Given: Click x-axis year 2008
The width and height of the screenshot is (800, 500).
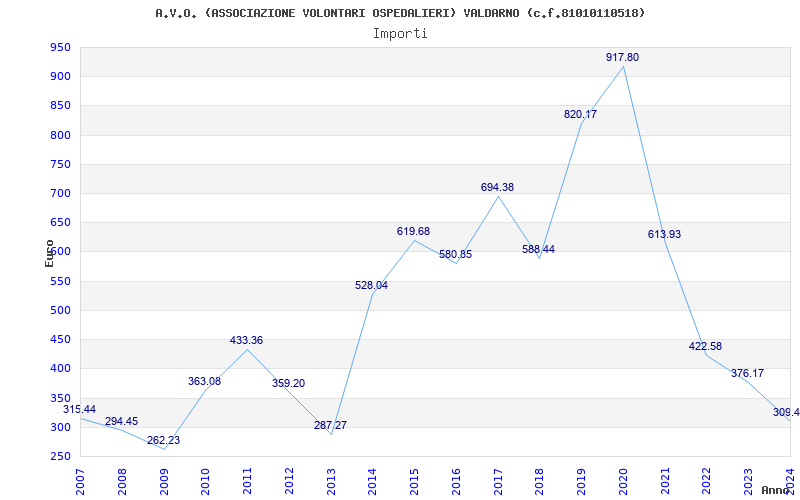Looking at the screenshot, I should [x=122, y=481].
